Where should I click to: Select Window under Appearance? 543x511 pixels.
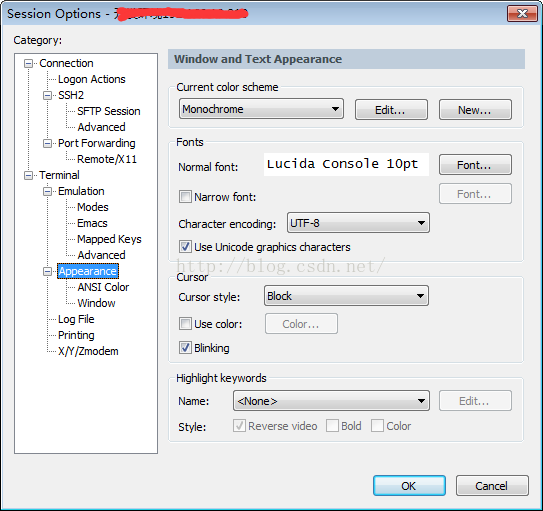pyautogui.click(x=96, y=303)
